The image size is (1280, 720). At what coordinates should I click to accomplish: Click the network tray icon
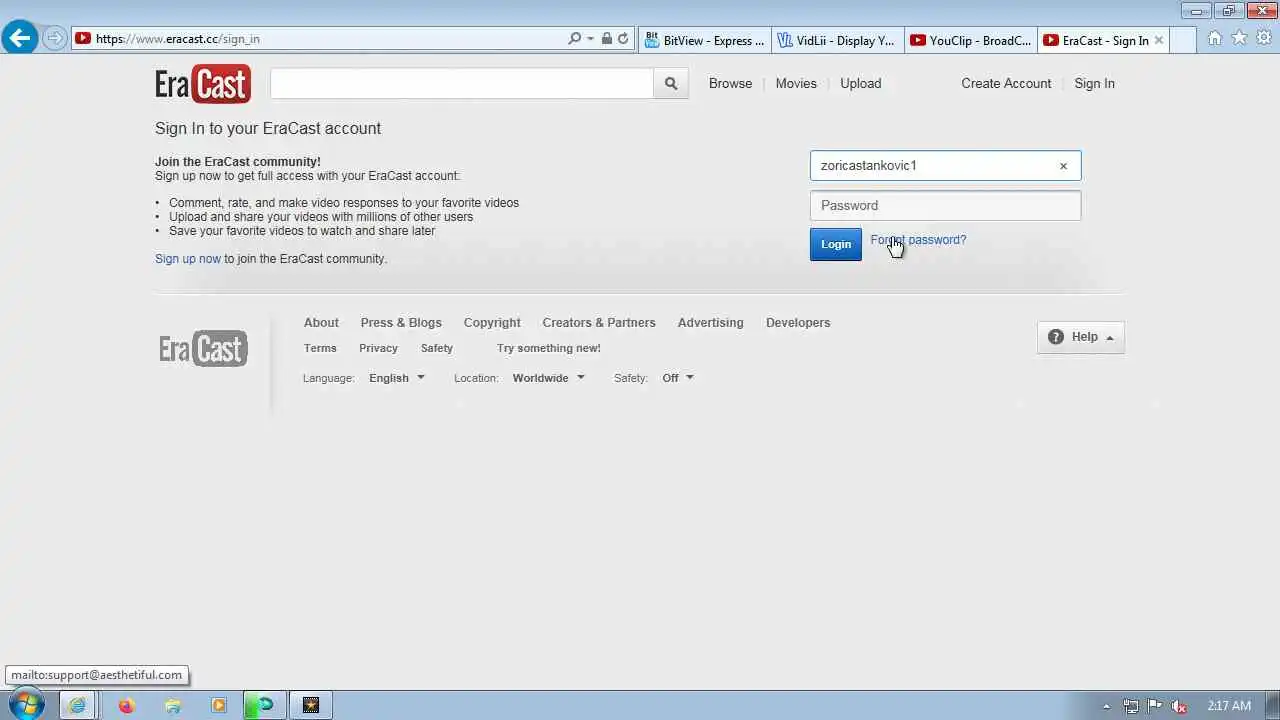pyautogui.click(x=1131, y=706)
